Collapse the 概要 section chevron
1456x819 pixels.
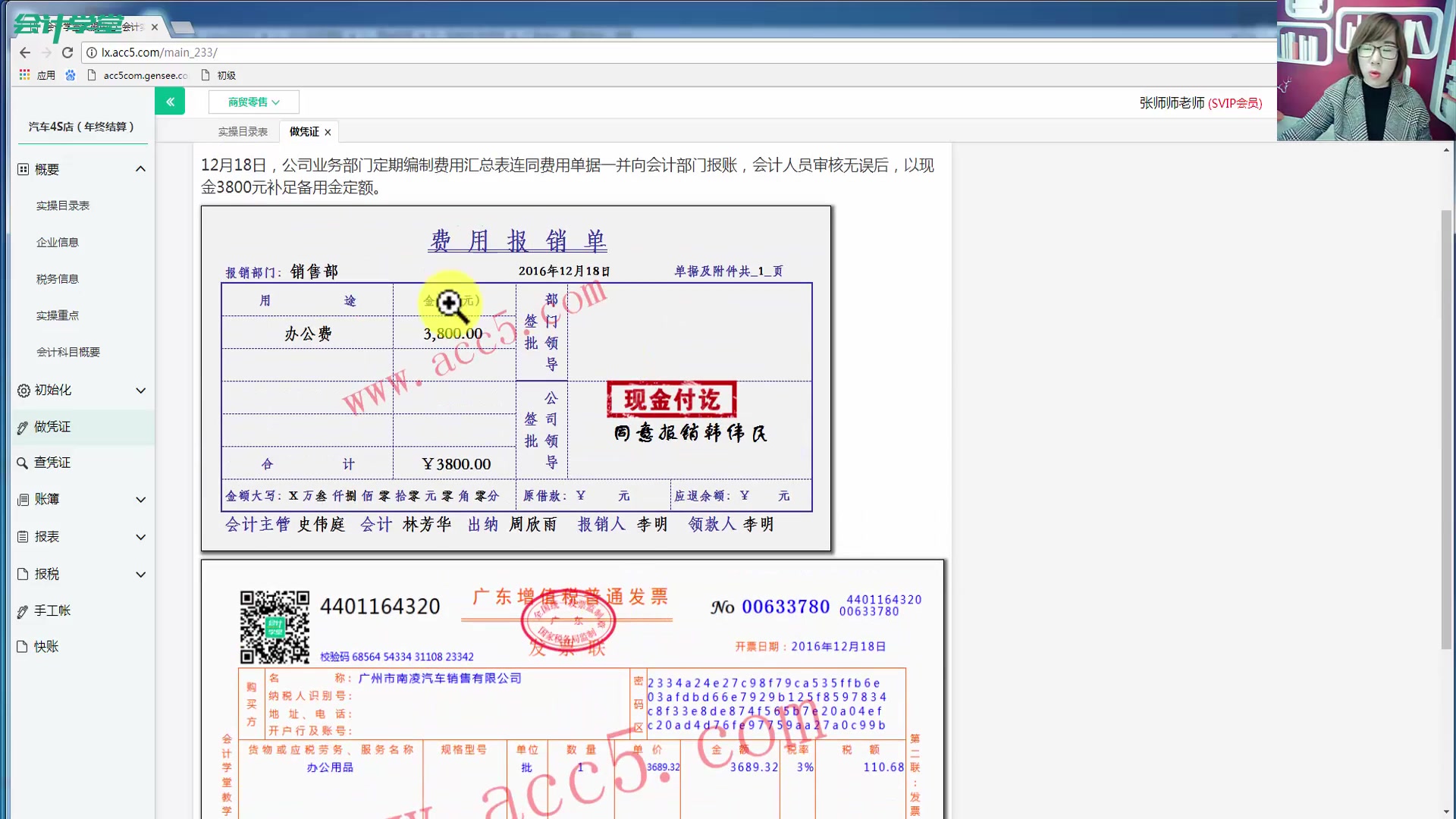[140, 169]
